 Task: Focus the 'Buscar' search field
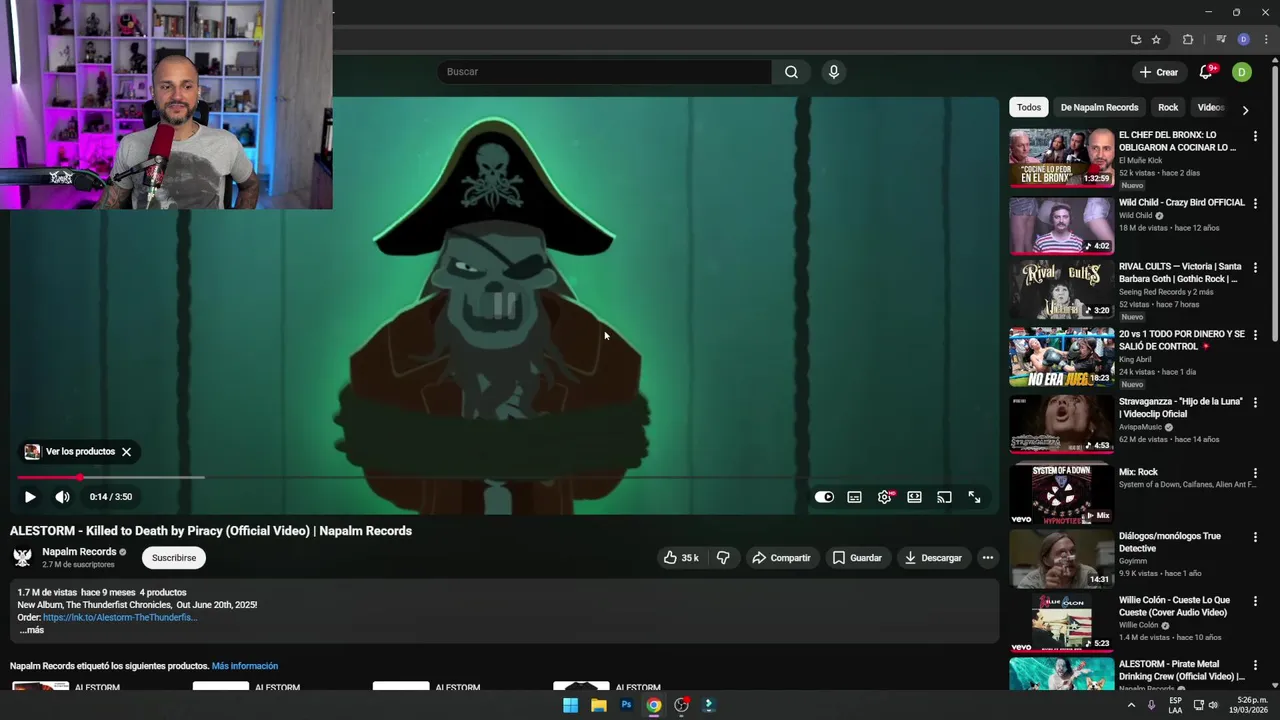pos(604,72)
